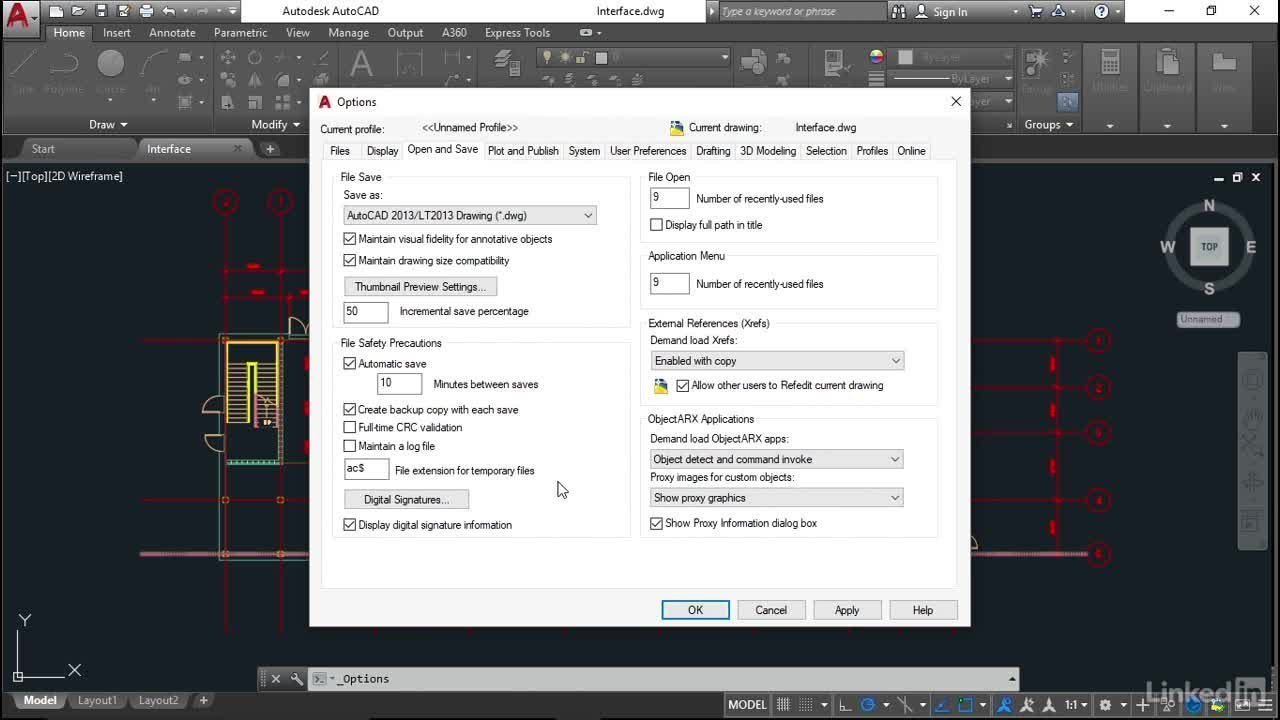
Task: Click the Plot printer icon in Quick Access toolbar
Action: tap(146, 12)
